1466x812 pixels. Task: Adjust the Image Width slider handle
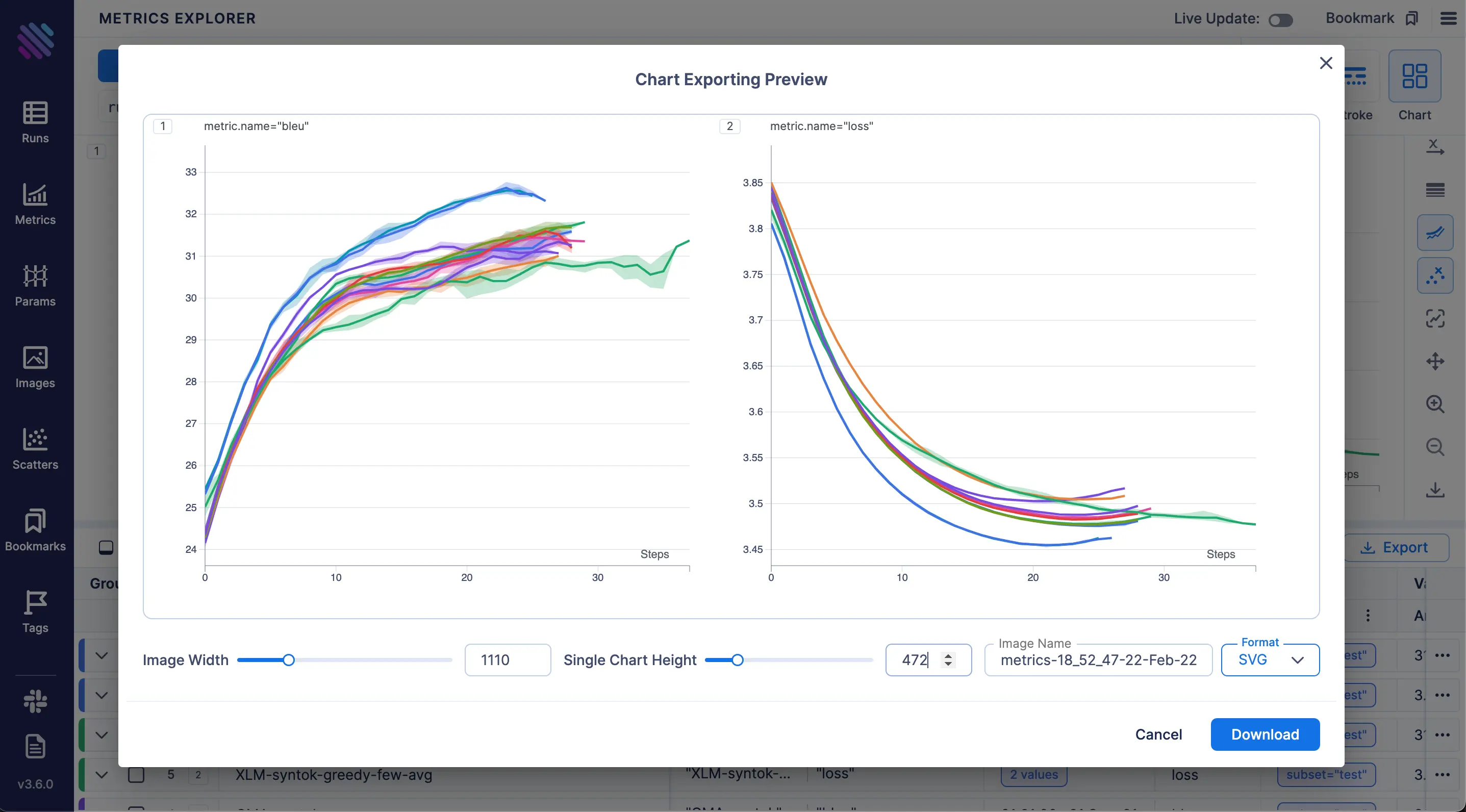click(289, 659)
